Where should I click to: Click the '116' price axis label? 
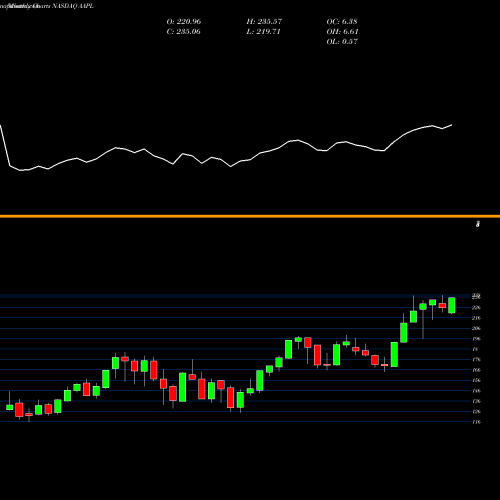pos(476,422)
